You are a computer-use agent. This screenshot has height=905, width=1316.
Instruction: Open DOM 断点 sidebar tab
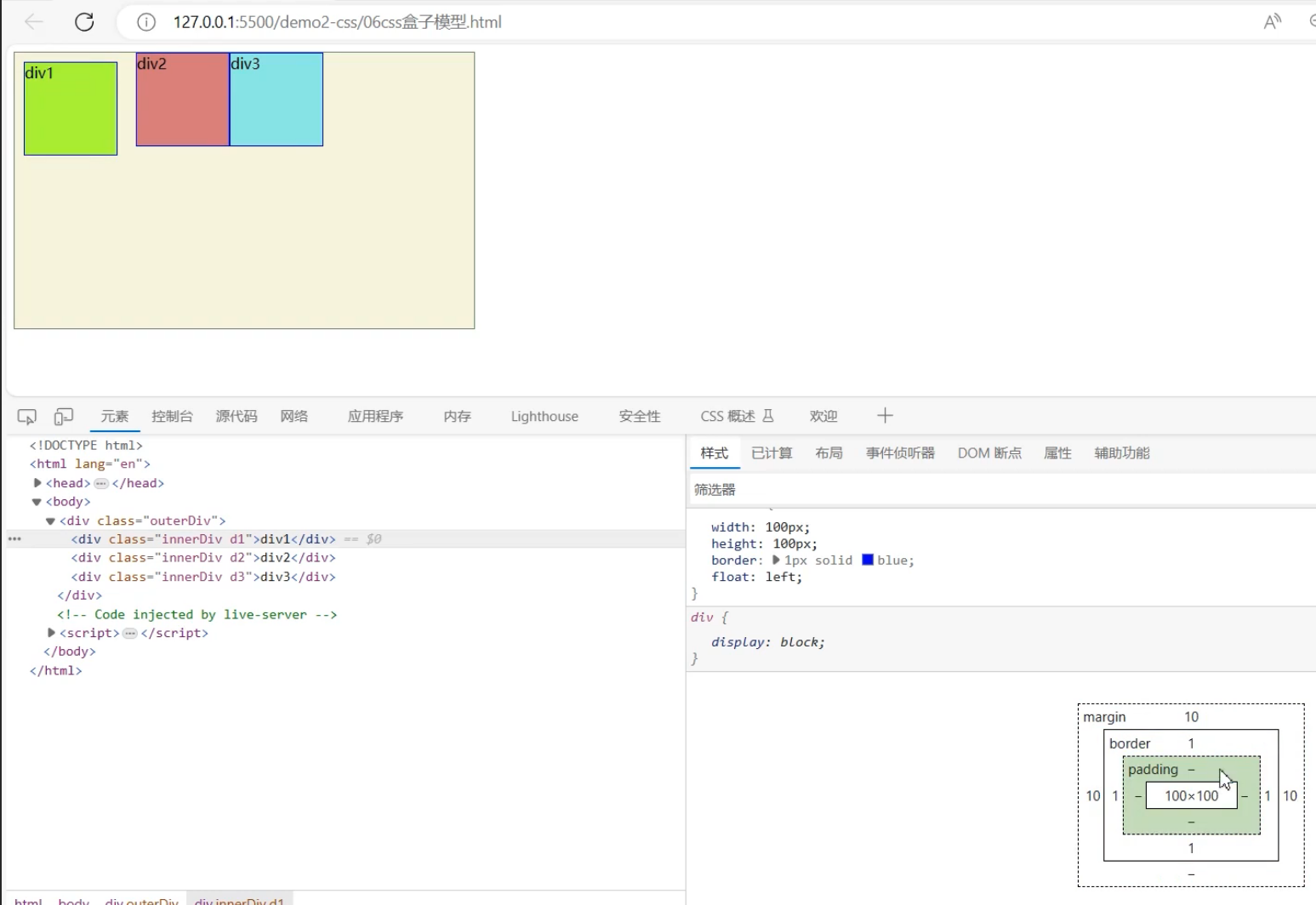click(x=989, y=453)
